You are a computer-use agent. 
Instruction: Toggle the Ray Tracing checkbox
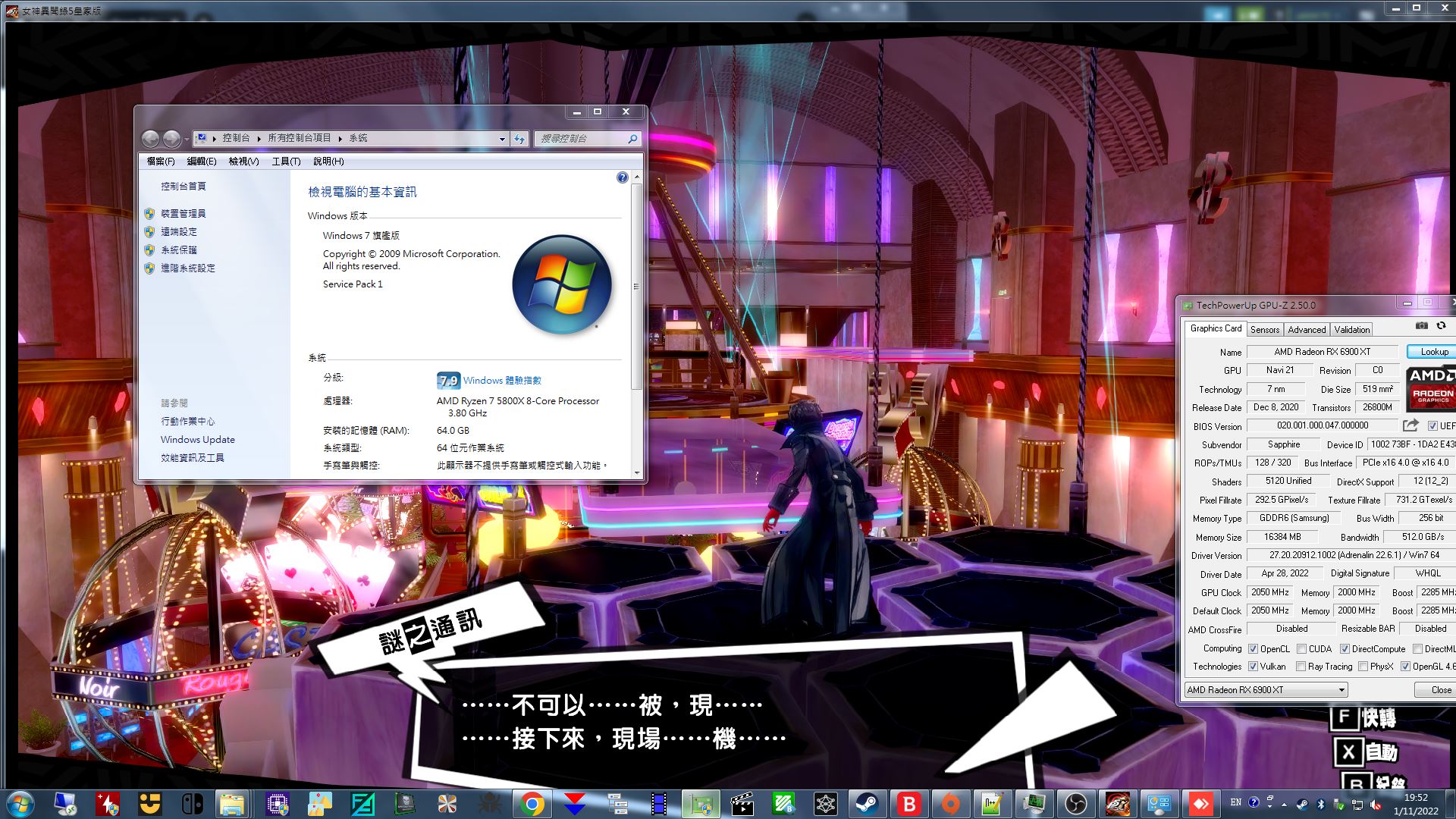[x=1301, y=667]
